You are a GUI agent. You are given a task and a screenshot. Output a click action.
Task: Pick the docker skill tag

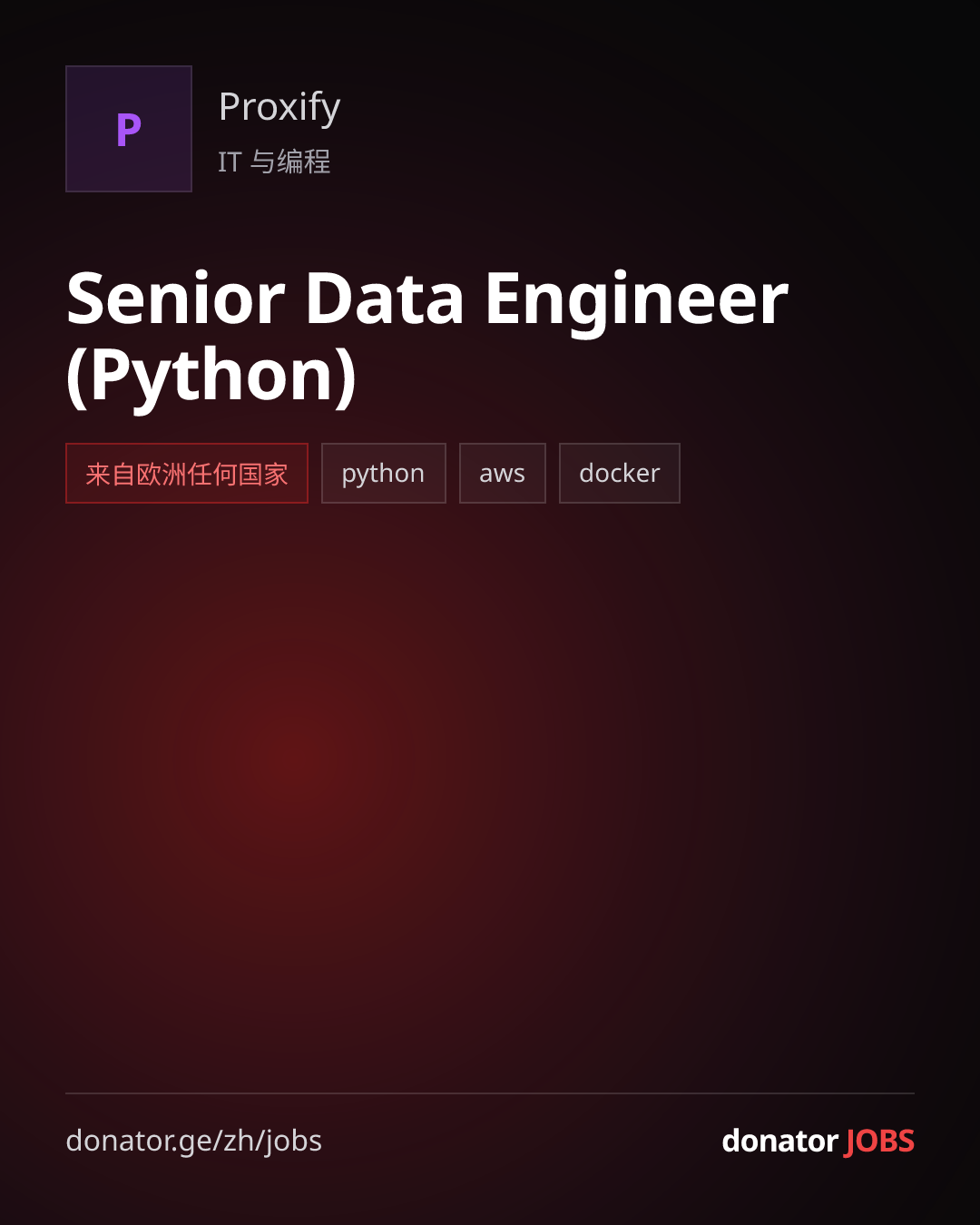coord(620,473)
